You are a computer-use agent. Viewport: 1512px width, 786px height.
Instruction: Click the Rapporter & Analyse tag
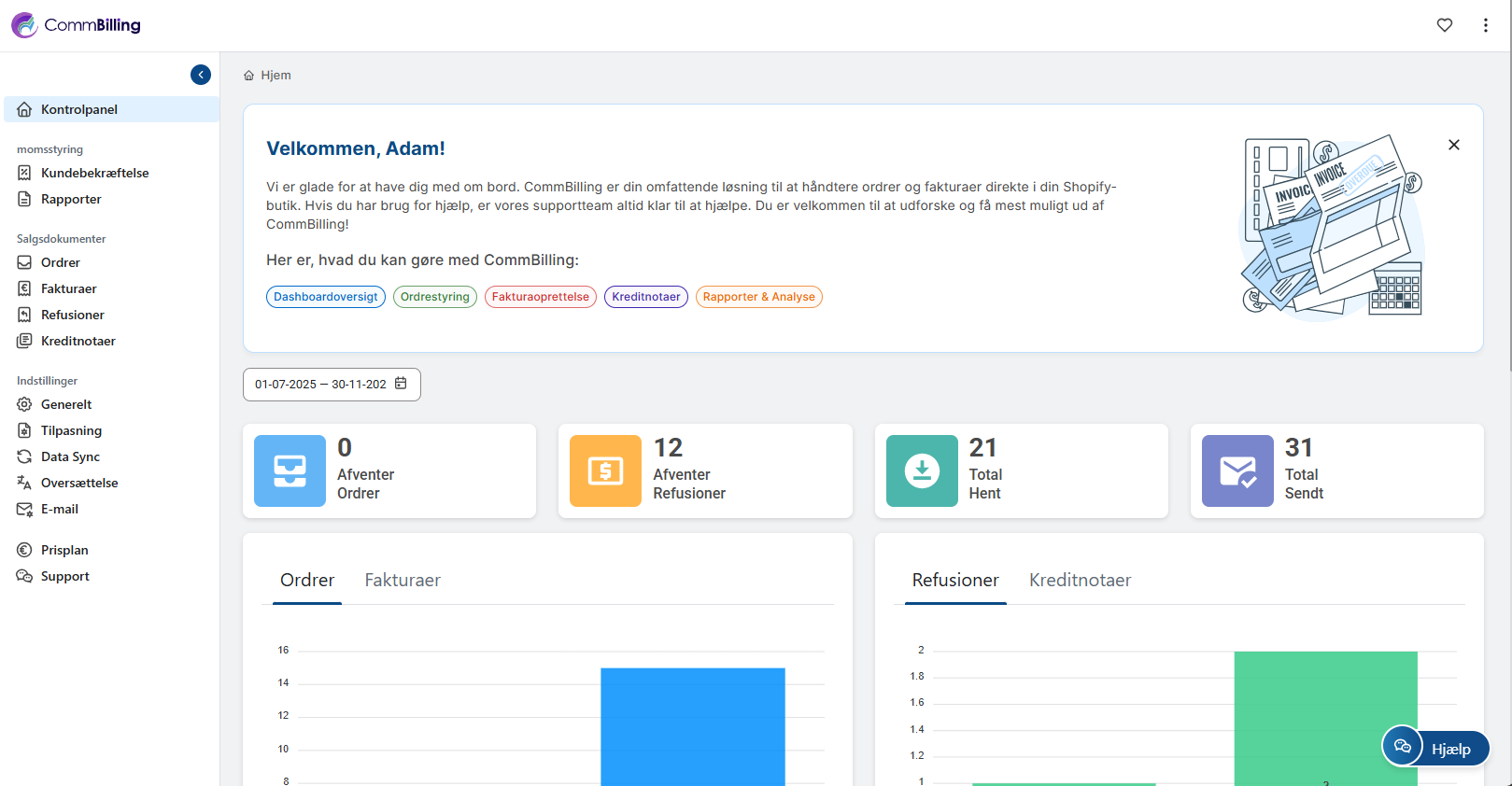pos(758,297)
